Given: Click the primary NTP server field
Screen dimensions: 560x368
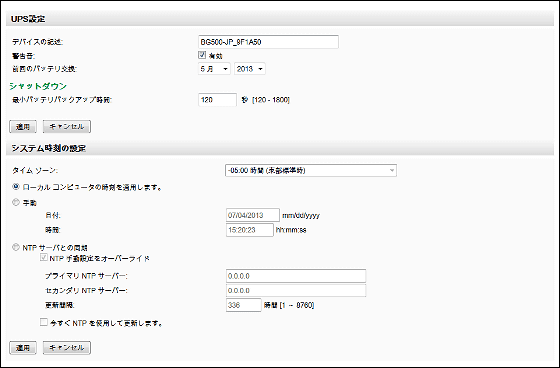Looking at the screenshot, I should [296, 276].
